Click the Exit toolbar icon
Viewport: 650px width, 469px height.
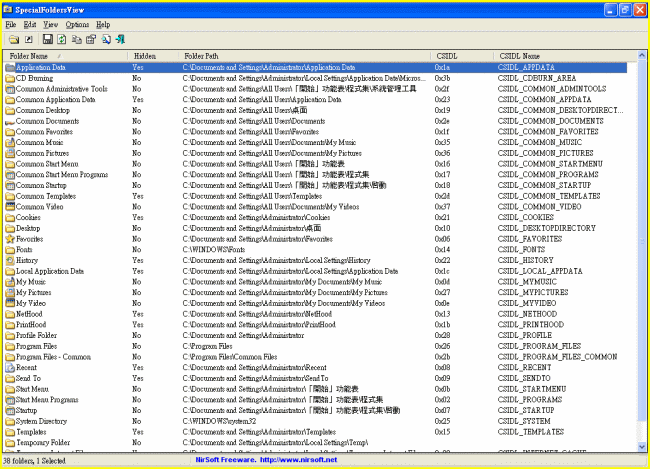(120, 39)
